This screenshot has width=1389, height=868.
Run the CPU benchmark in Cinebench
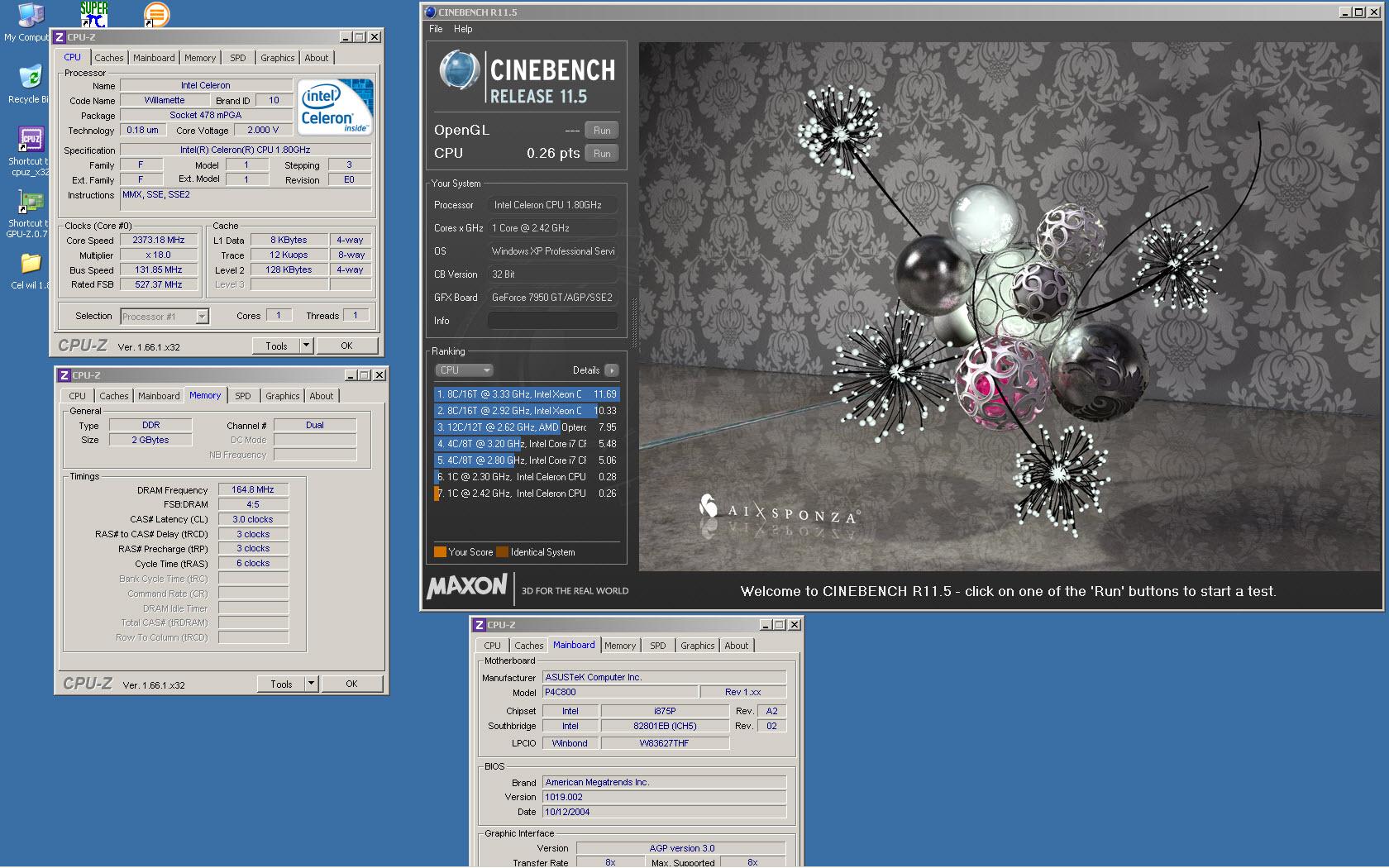click(x=602, y=154)
